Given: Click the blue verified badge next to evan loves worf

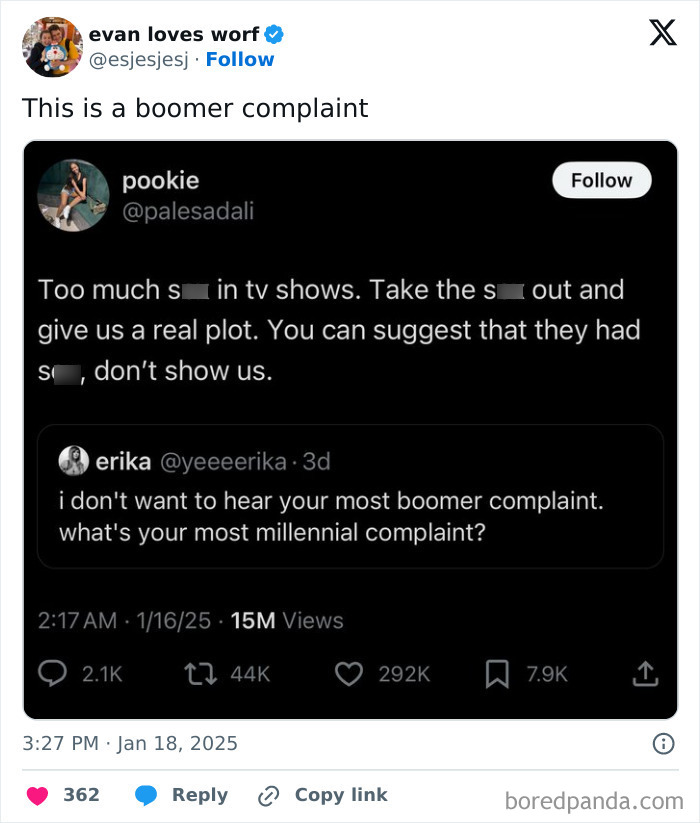Looking at the screenshot, I should pyautogui.click(x=275, y=33).
